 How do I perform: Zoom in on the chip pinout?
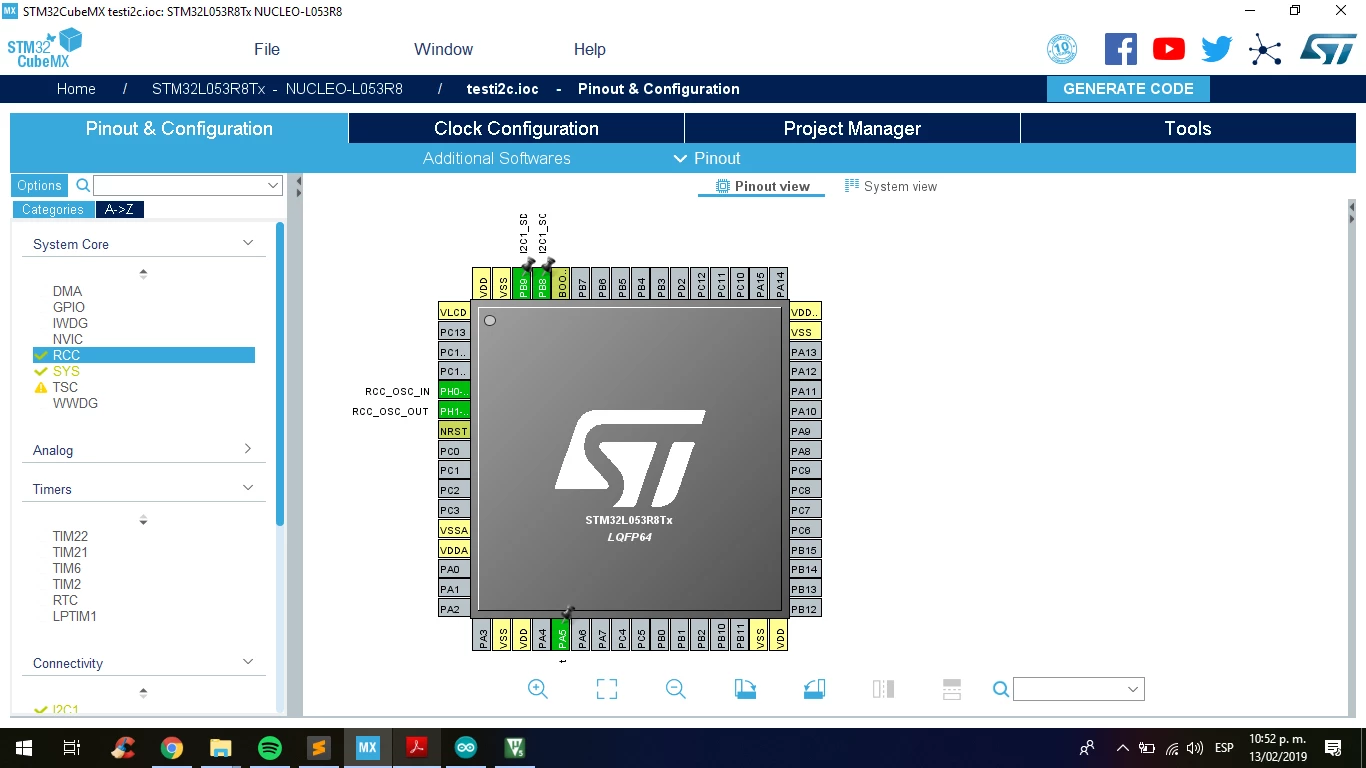tap(537, 688)
